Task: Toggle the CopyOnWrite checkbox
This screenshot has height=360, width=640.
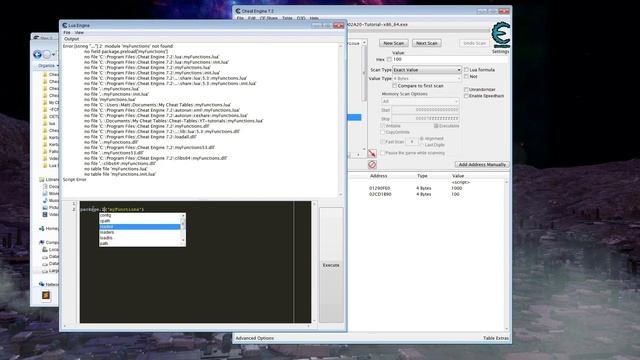Action: [x=382, y=132]
